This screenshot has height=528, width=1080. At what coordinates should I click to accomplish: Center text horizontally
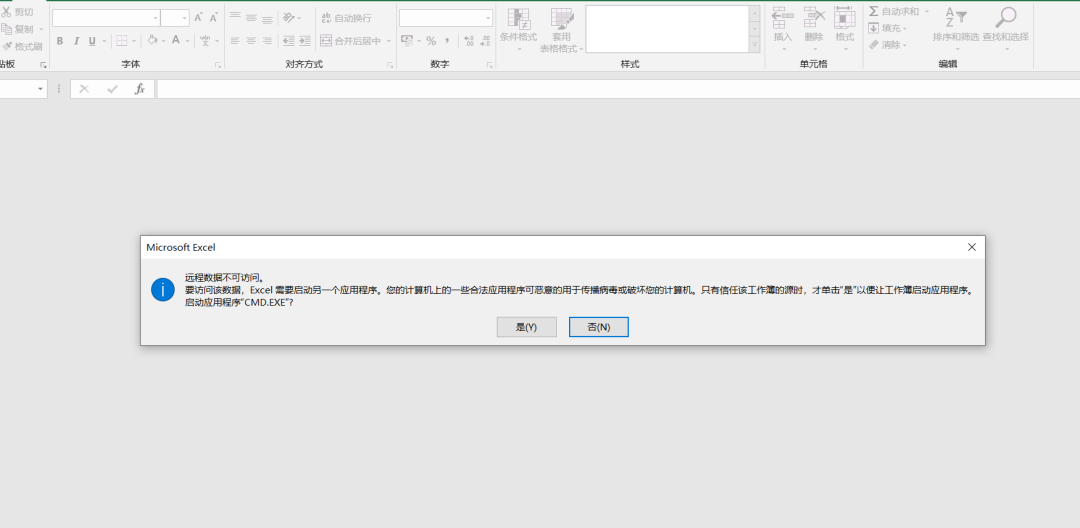(x=251, y=41)
